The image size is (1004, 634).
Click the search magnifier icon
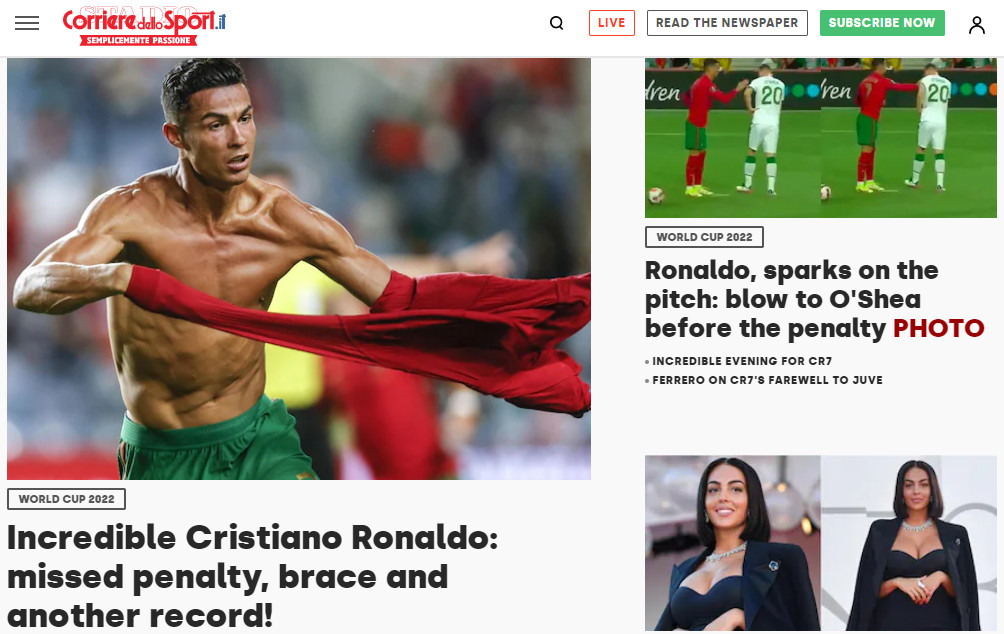pyautogui.click(x=556, y=23)
